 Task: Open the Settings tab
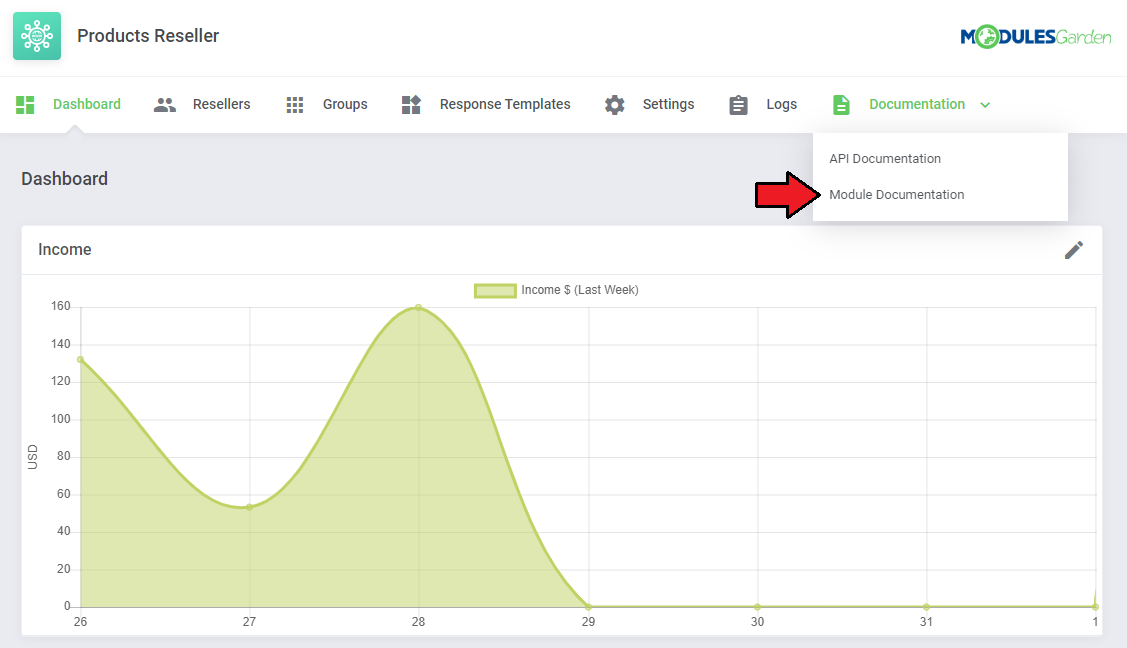click(668, 104)
